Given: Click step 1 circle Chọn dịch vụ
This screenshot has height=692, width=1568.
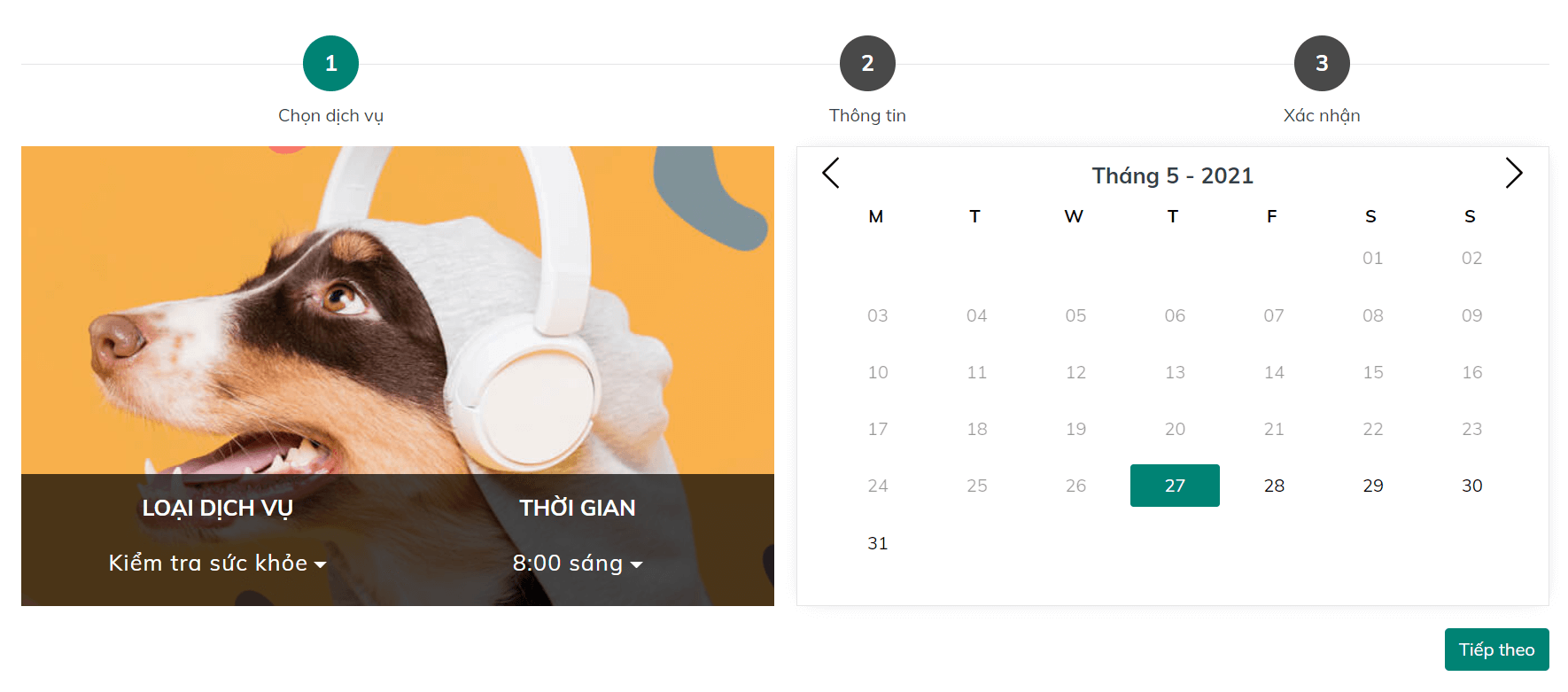Looking at the screenshot, I should (330, 63).
